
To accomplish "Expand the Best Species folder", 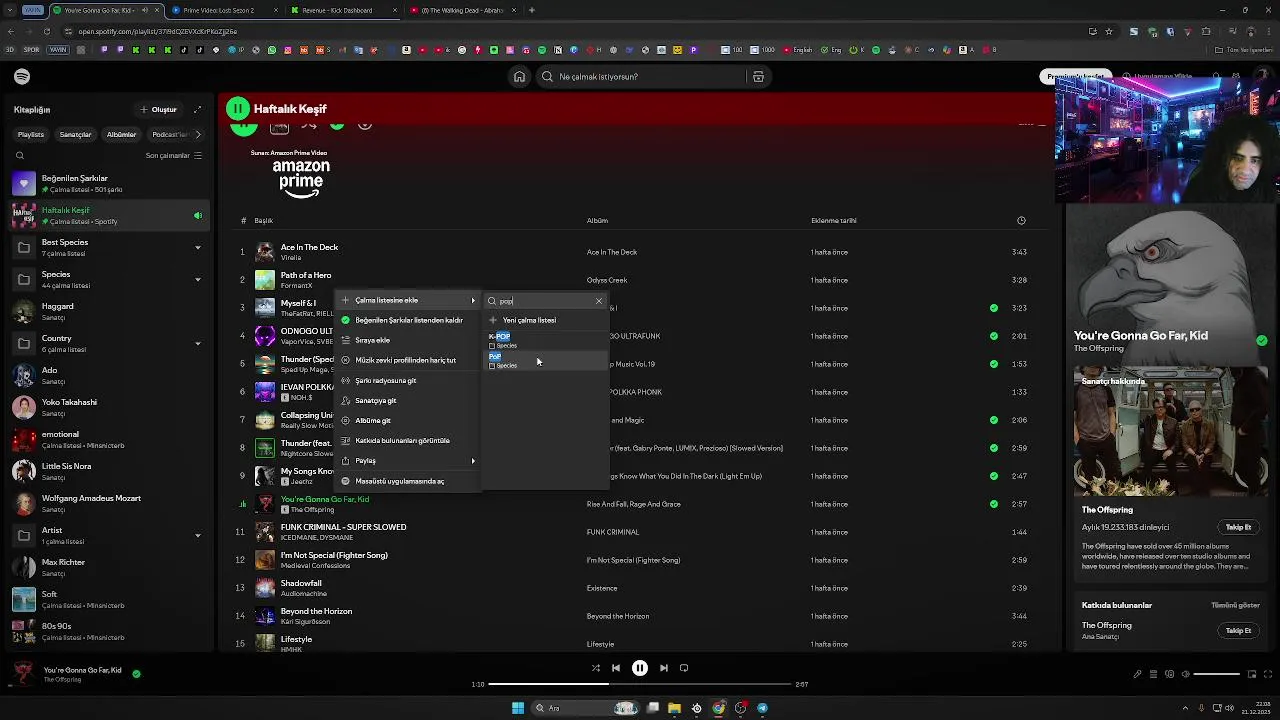I will point(197,247).
